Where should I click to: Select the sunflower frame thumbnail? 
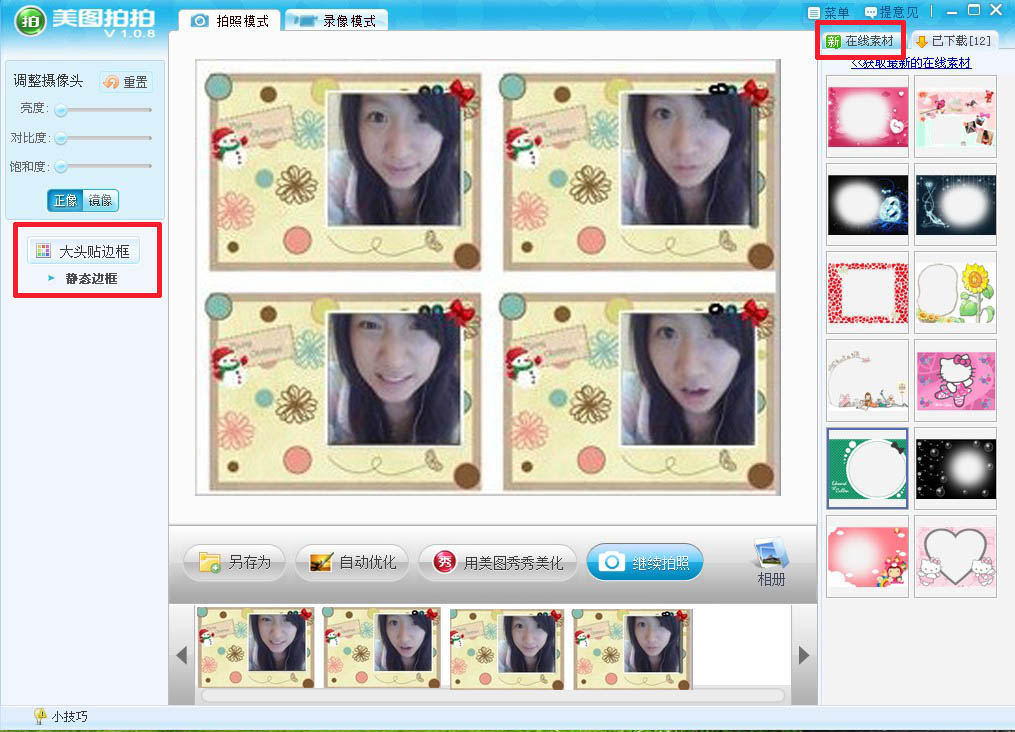(x=955, y=293)
